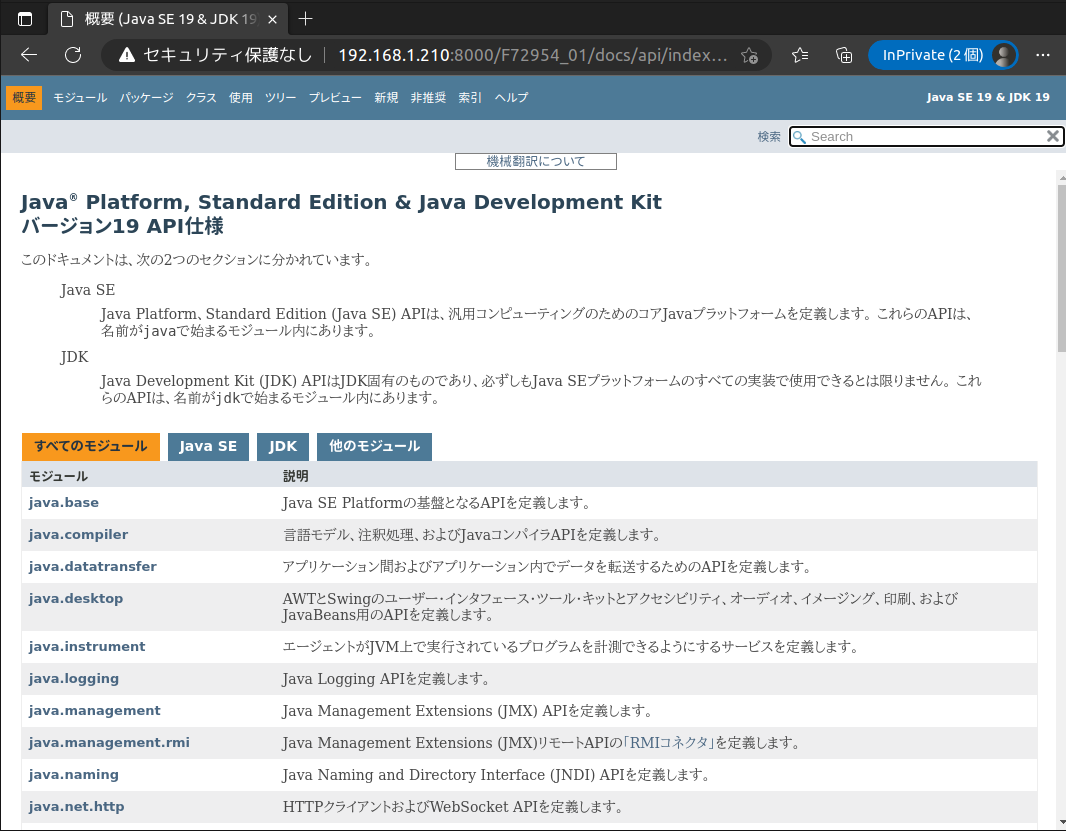Reload the page with the refresh icon

pyautogui.click(x=73, y=55)
